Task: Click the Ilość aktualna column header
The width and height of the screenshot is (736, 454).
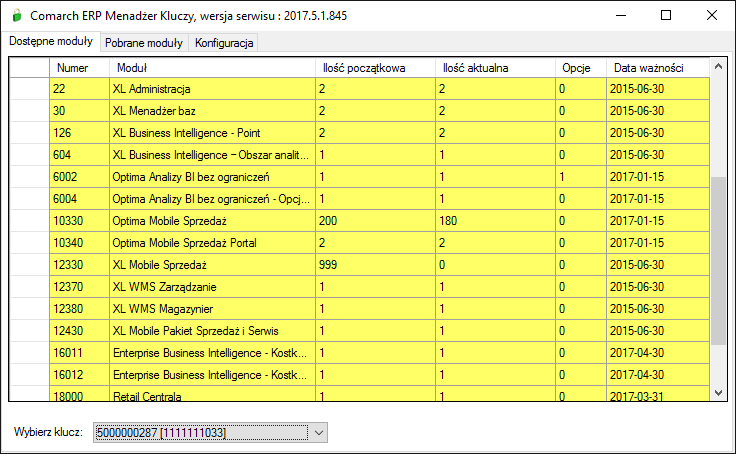Action: click(495, 67)
